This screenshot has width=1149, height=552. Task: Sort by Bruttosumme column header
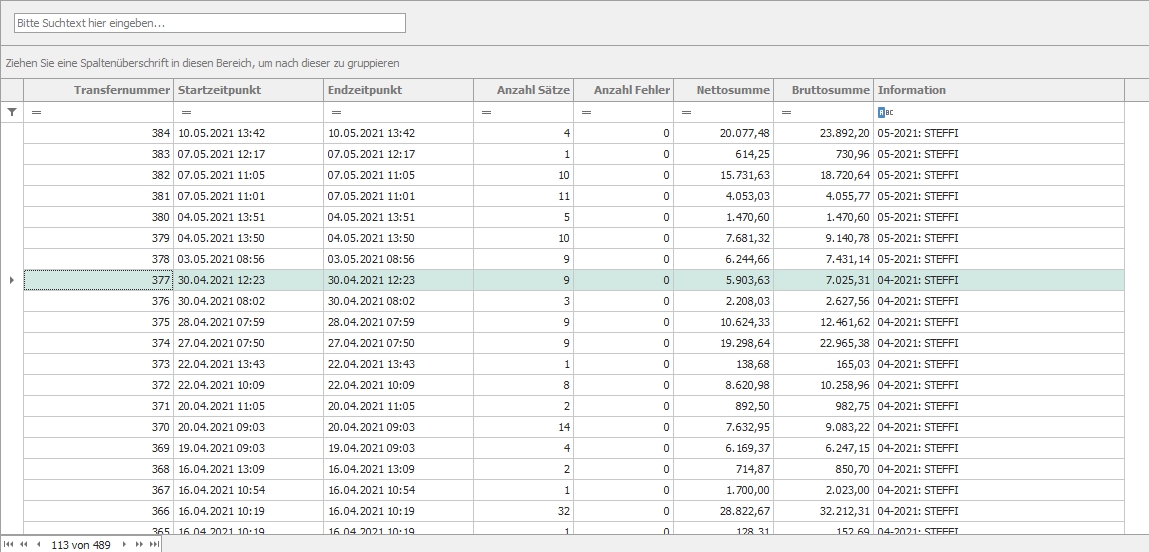tap(823, 90)
